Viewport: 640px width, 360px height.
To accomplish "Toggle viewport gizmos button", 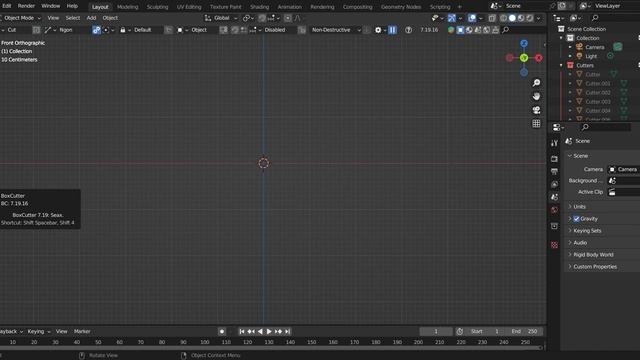I will pos(452,18).
